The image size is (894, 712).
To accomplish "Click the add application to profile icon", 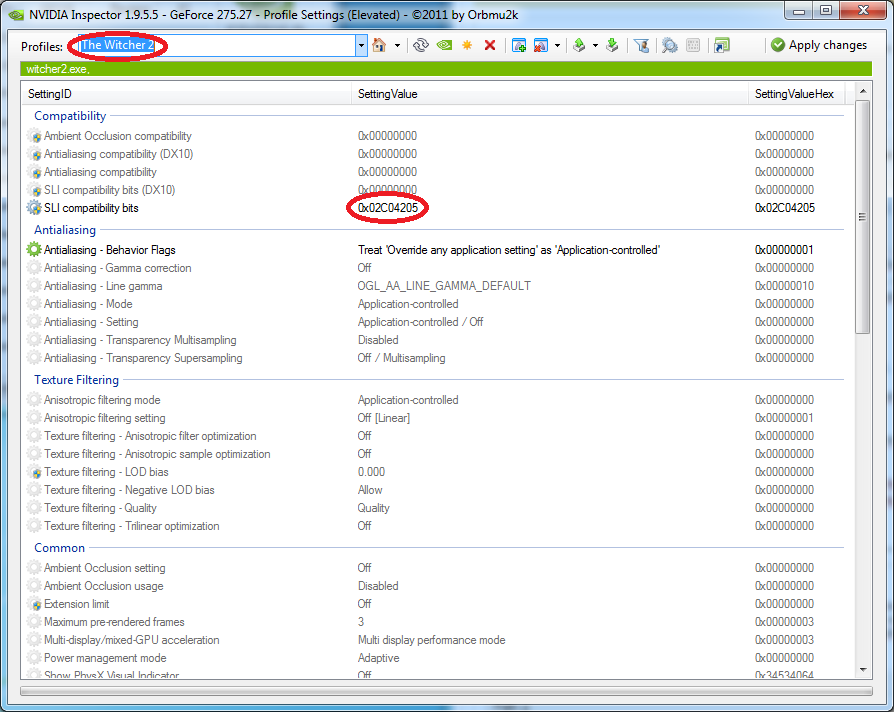I will coord(519,46).
